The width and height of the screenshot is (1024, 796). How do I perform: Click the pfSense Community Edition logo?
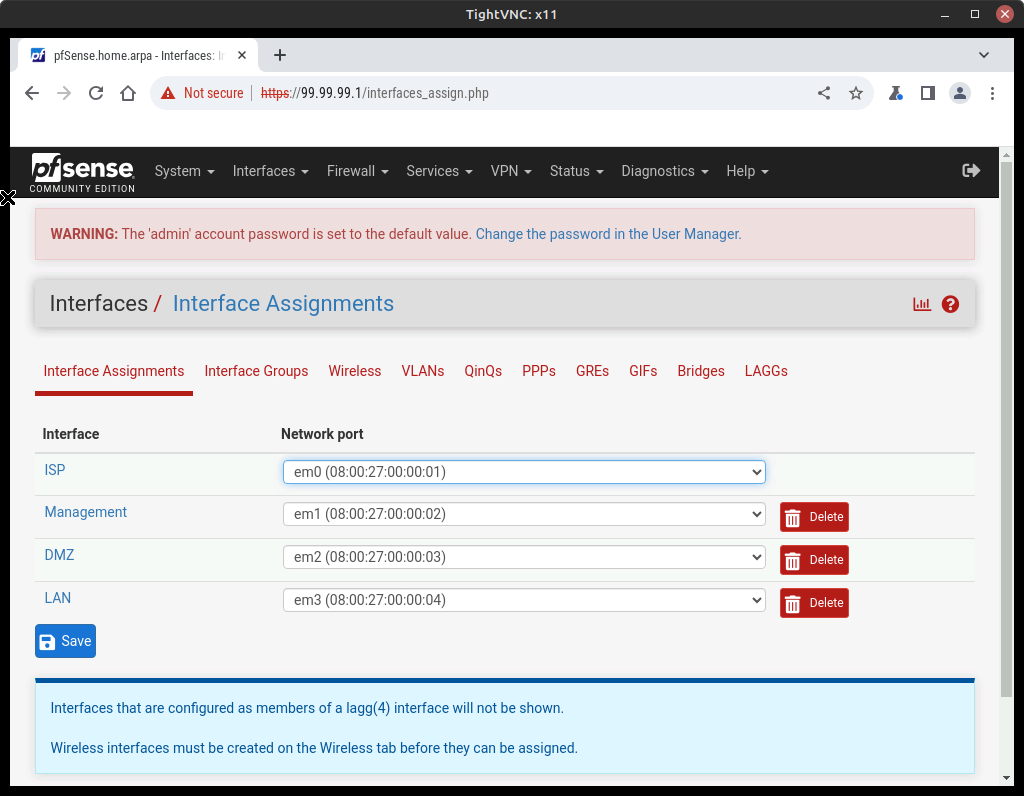82,172
